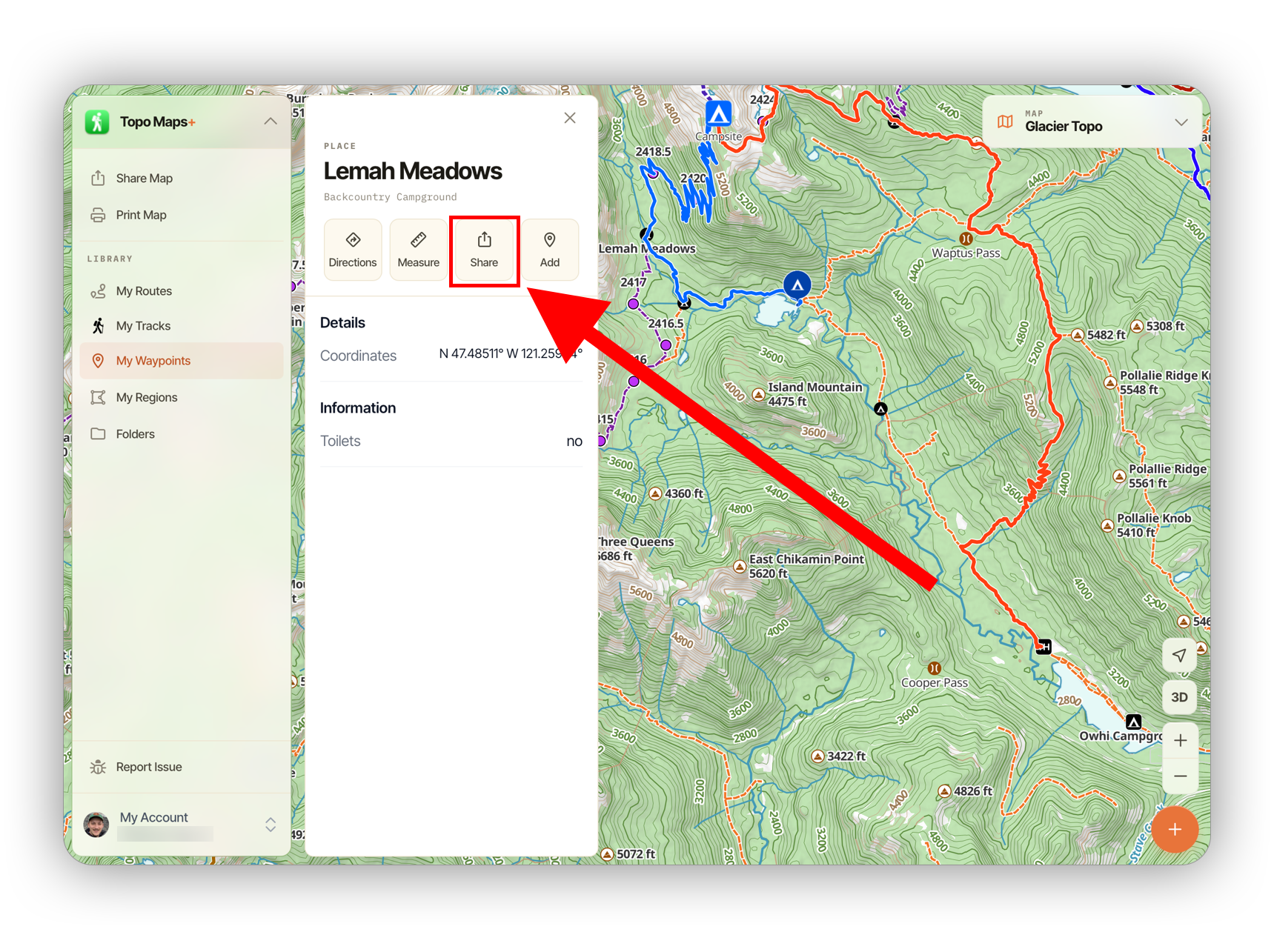Share the Lemah Meadows place
This screenshot has width=1274, height=952.
484,250
